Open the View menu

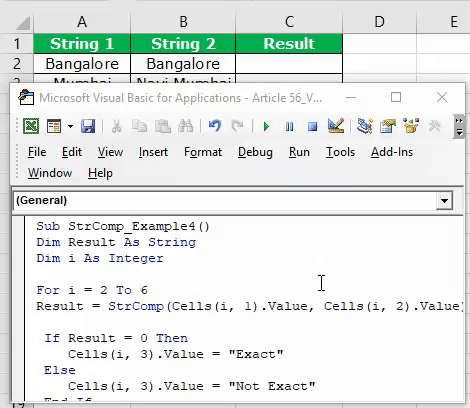110,152
